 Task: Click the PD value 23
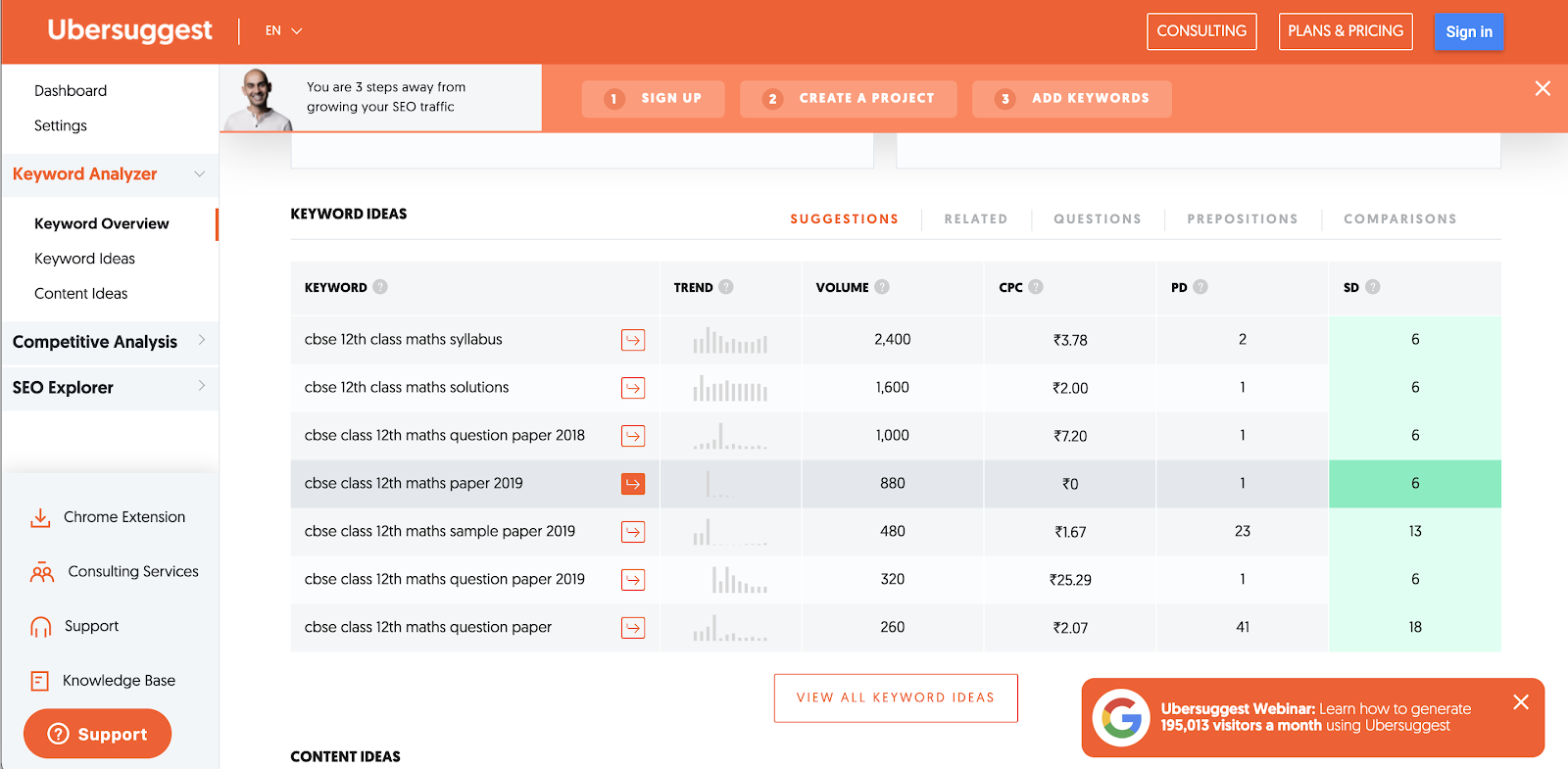[x=1243, y=532]
